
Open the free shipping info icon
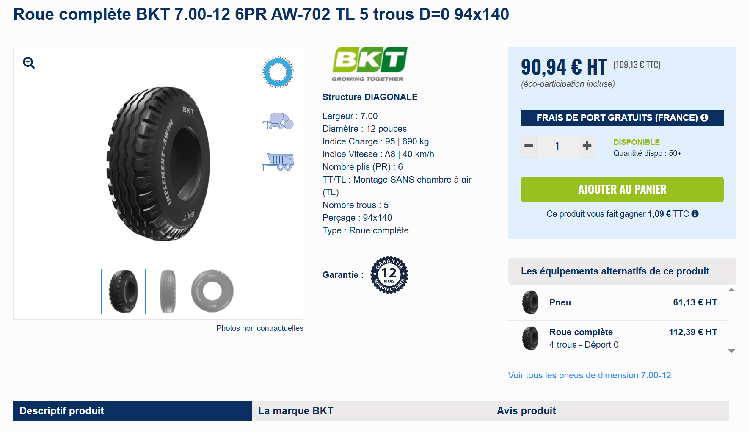(x=704, y=118)
